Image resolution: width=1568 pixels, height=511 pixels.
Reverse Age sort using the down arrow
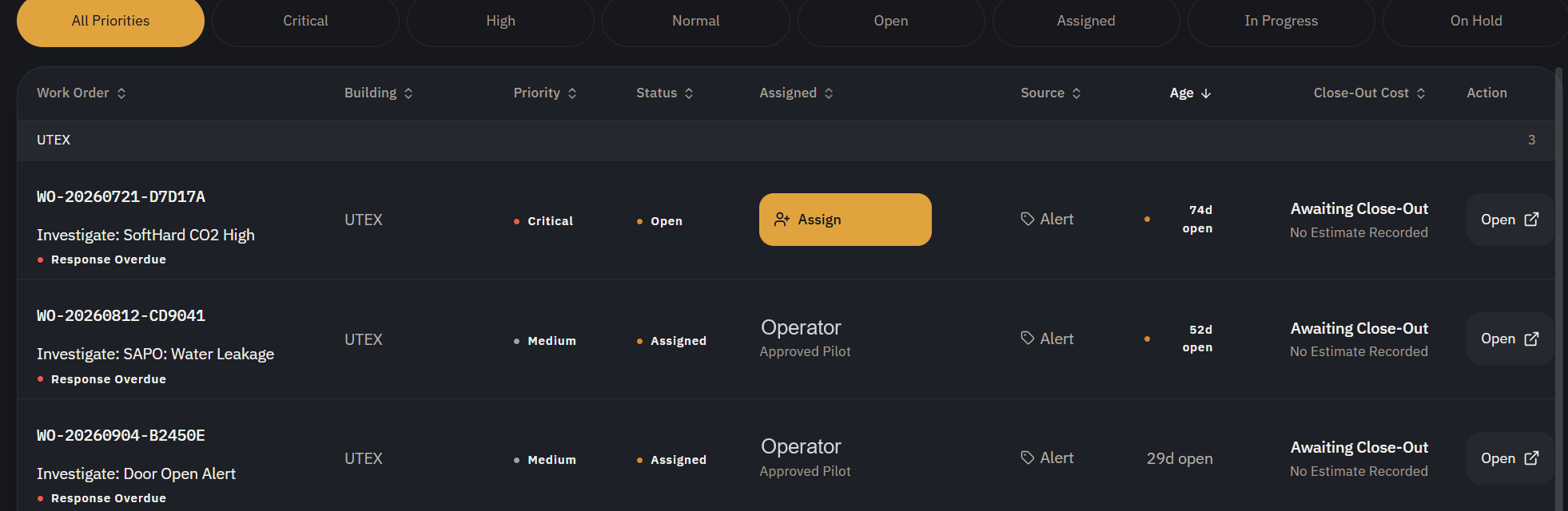point(1206,93)
